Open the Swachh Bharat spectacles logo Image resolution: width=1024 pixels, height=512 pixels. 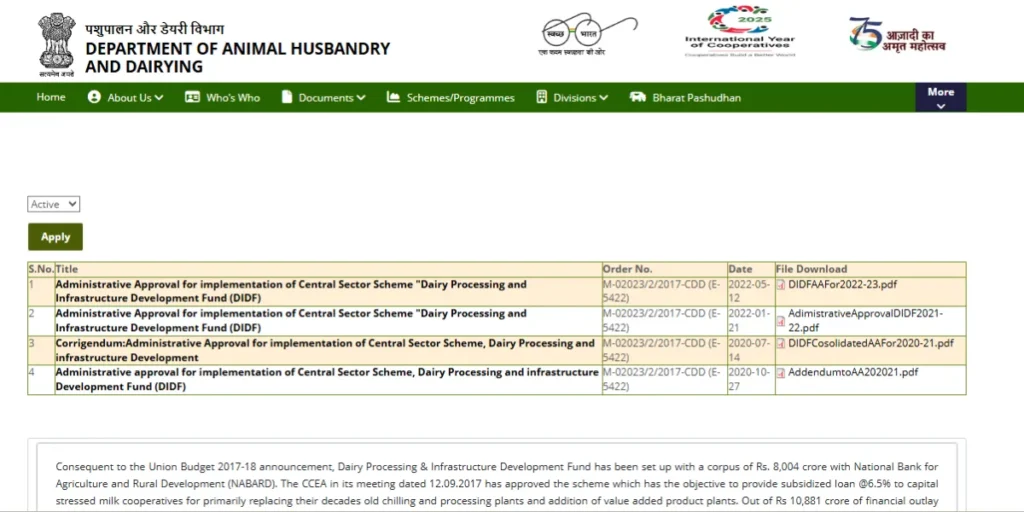pyautogui.click(x=588, y=35)
